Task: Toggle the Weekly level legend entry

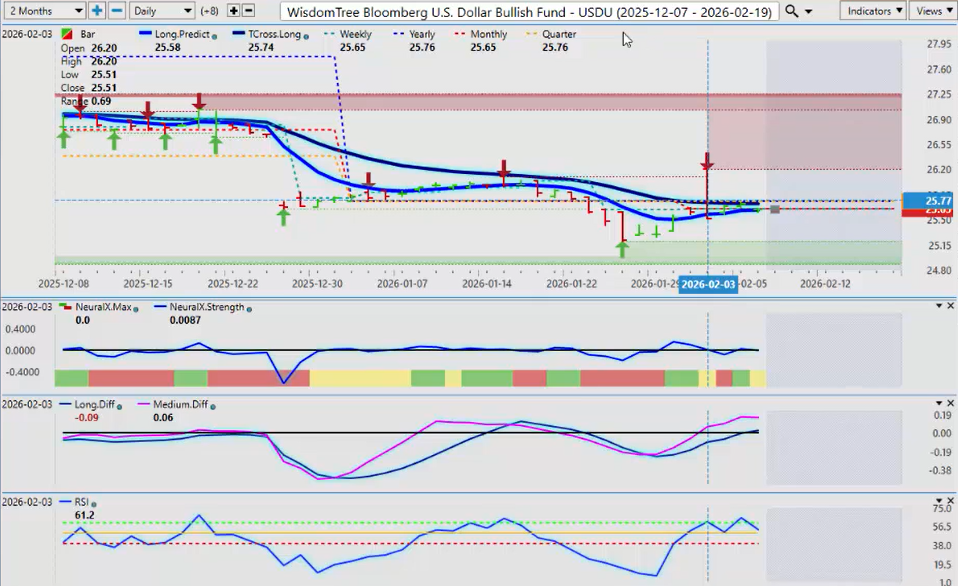Action: pos(350,34)
